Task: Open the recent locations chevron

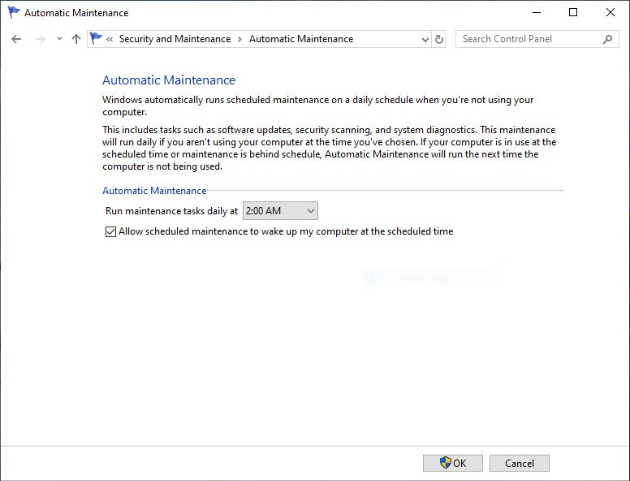Action: (x=59, y=39)
